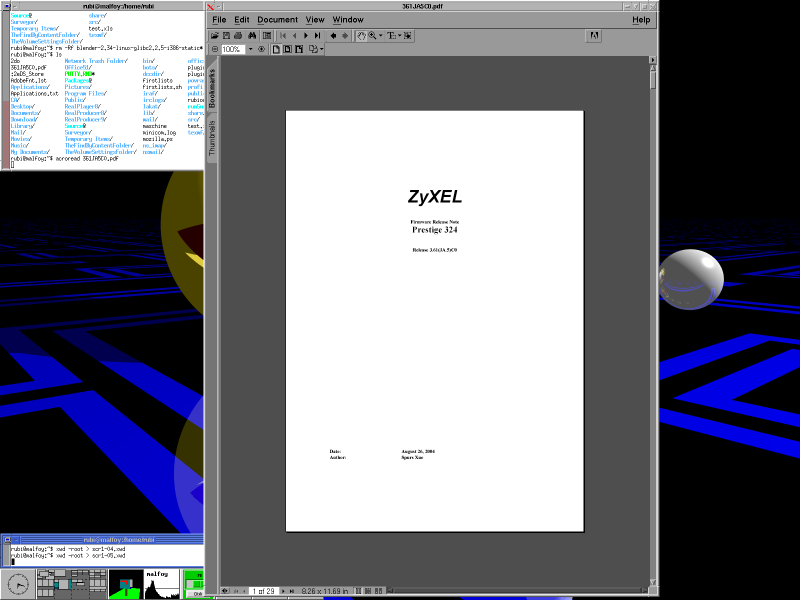The width and height of the screenshot is (800, 600).
Task: Open the zoom percentage dropdown arrow
Action: (x=251, y=49)
